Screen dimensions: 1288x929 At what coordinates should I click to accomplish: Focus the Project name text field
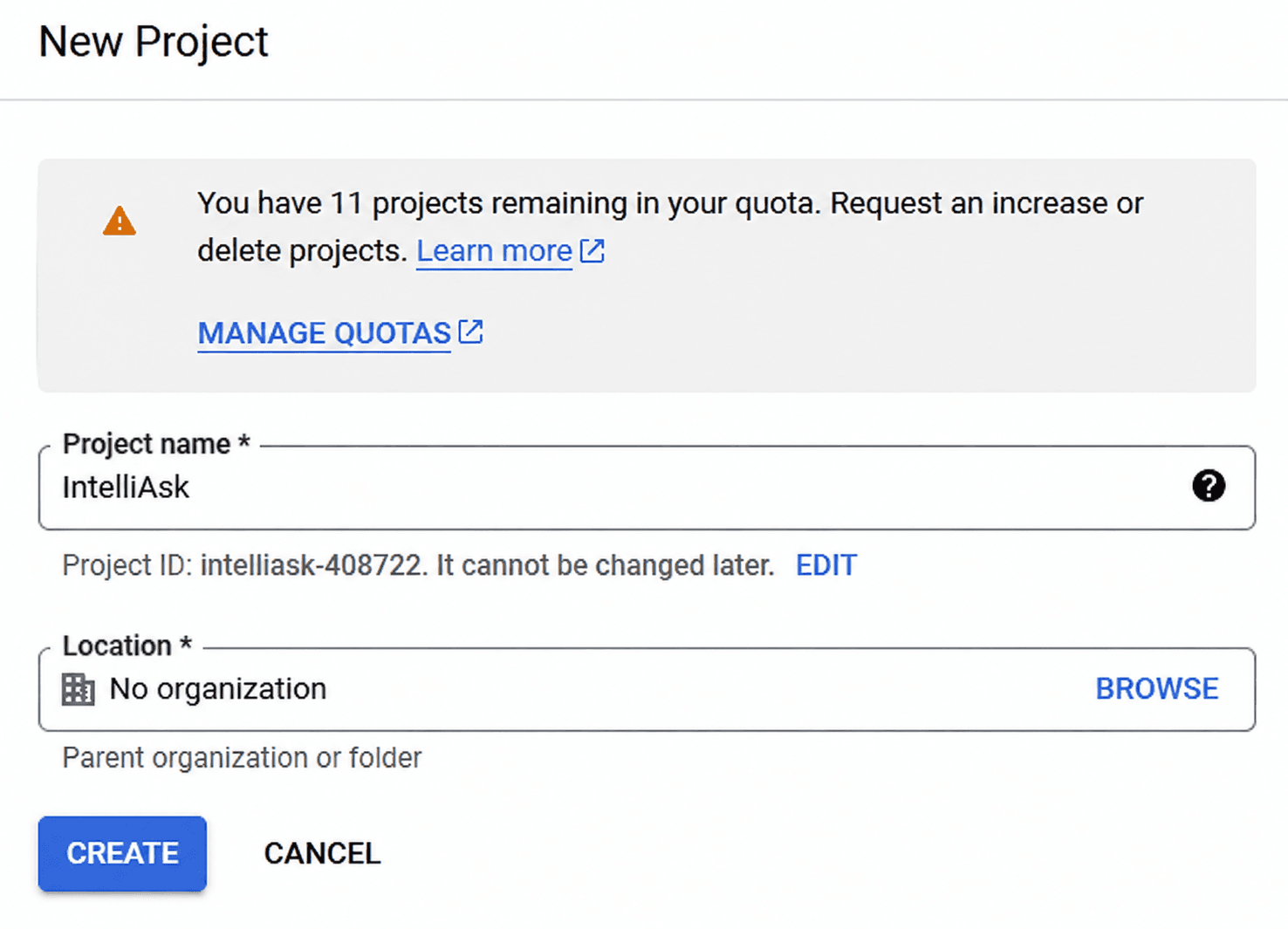pyautogui.click(x=647, y=488)
